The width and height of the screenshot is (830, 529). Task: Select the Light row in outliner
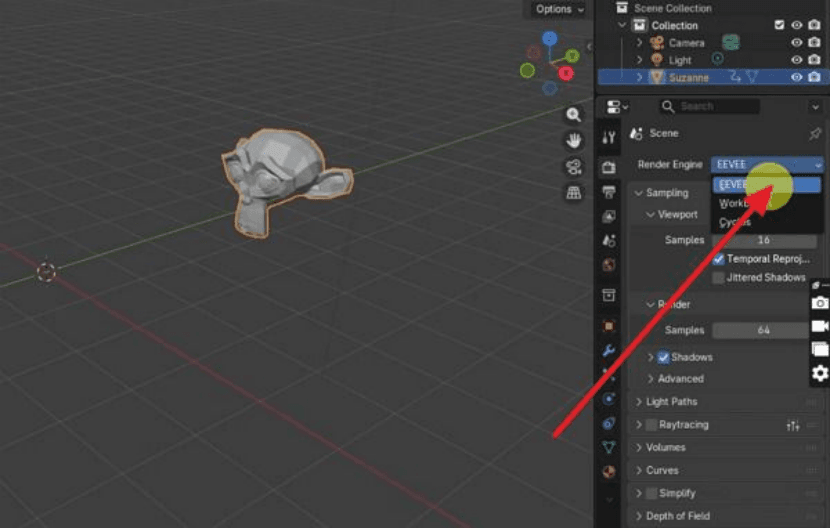click(x=713, y=60)
